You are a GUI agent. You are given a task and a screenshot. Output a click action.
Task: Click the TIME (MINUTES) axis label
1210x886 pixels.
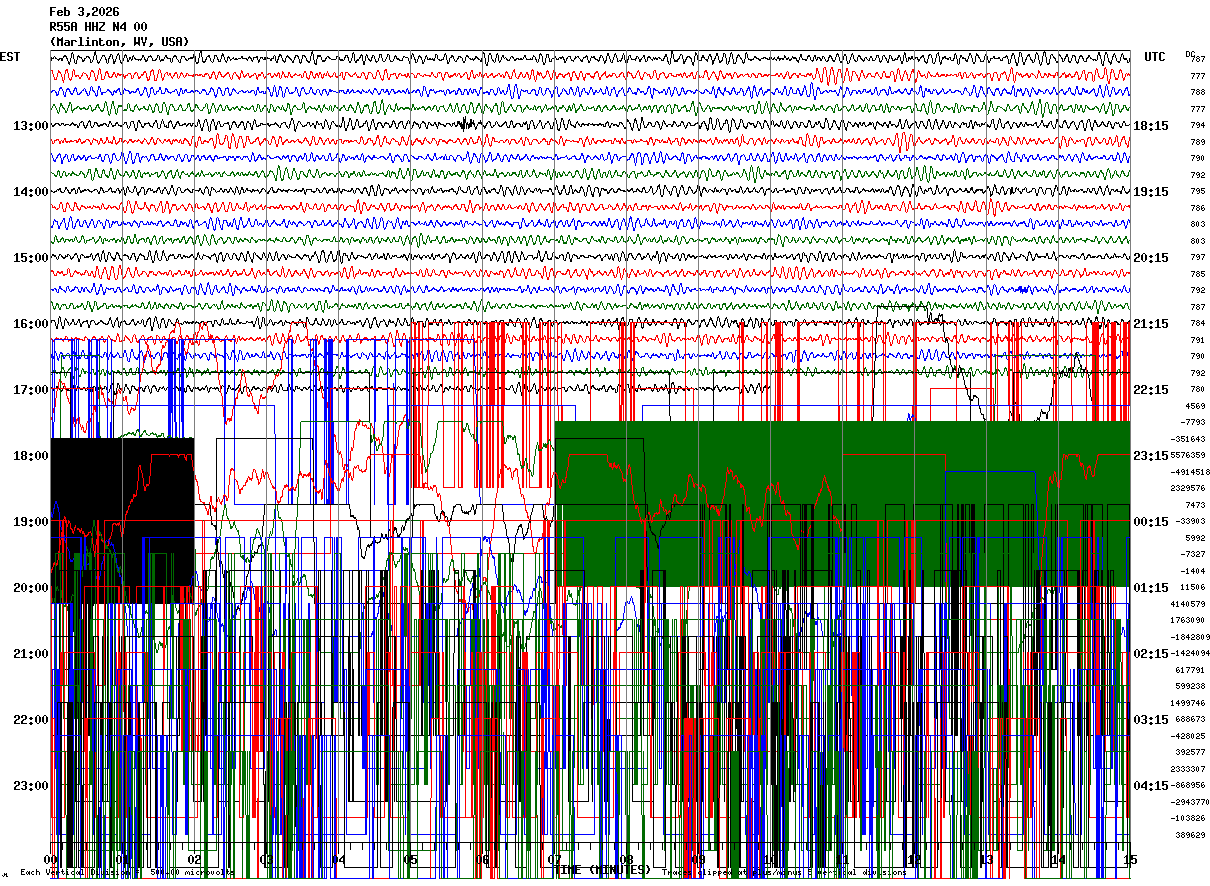[603, 869]
